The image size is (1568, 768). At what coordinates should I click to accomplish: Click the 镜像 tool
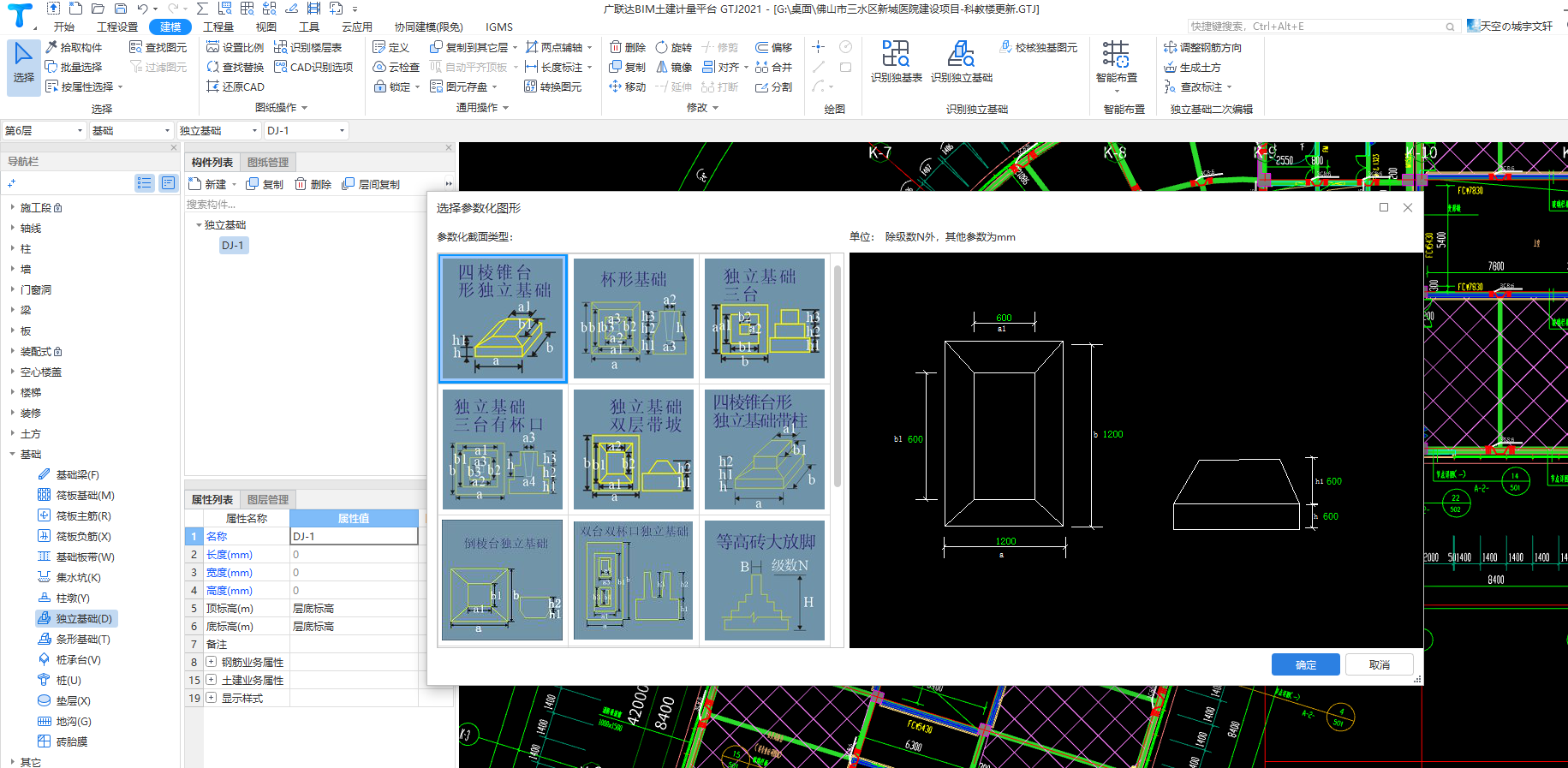click(x=674, y=67)
